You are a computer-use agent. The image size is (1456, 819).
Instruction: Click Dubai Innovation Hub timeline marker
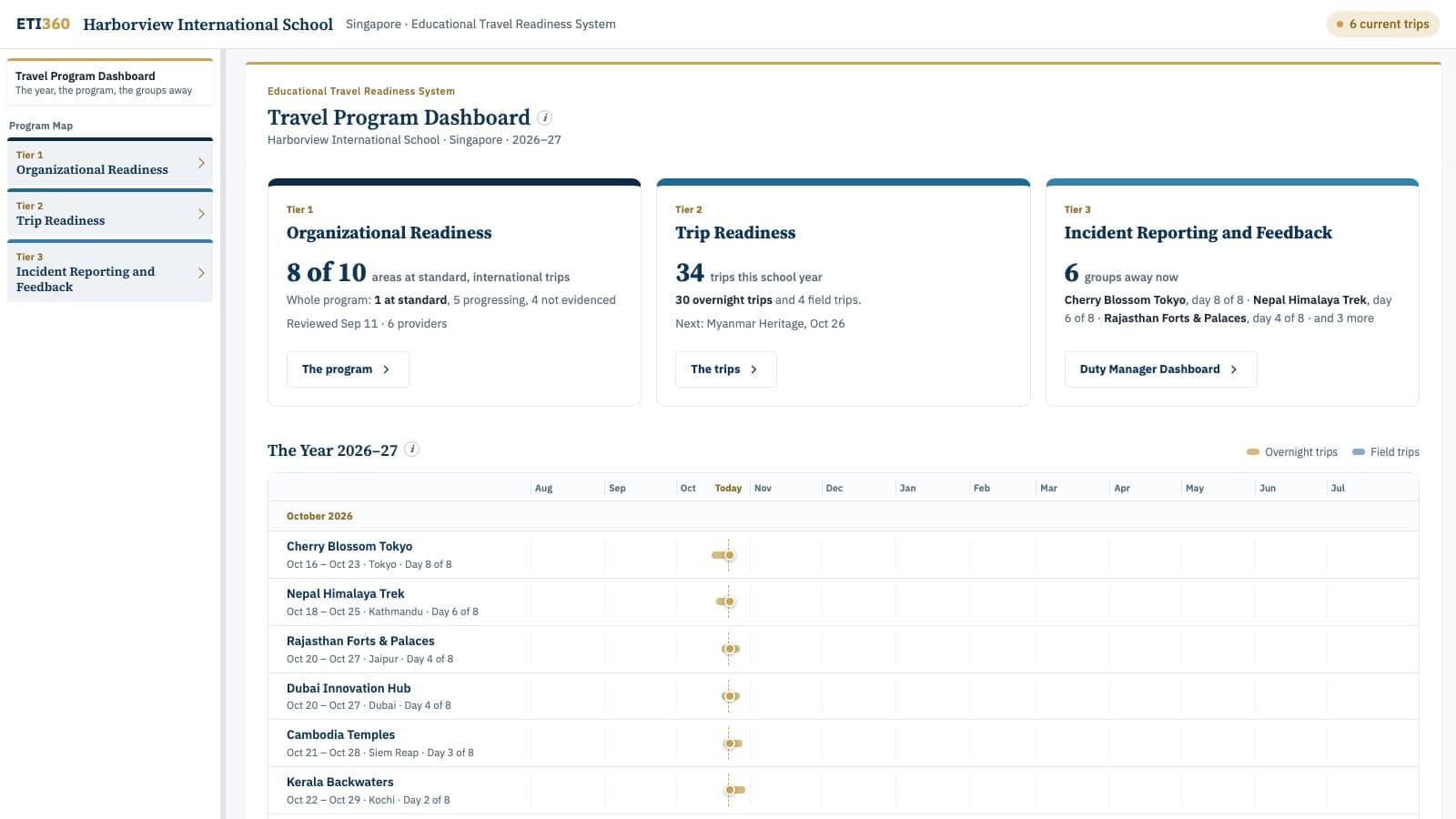click(730, 696)
